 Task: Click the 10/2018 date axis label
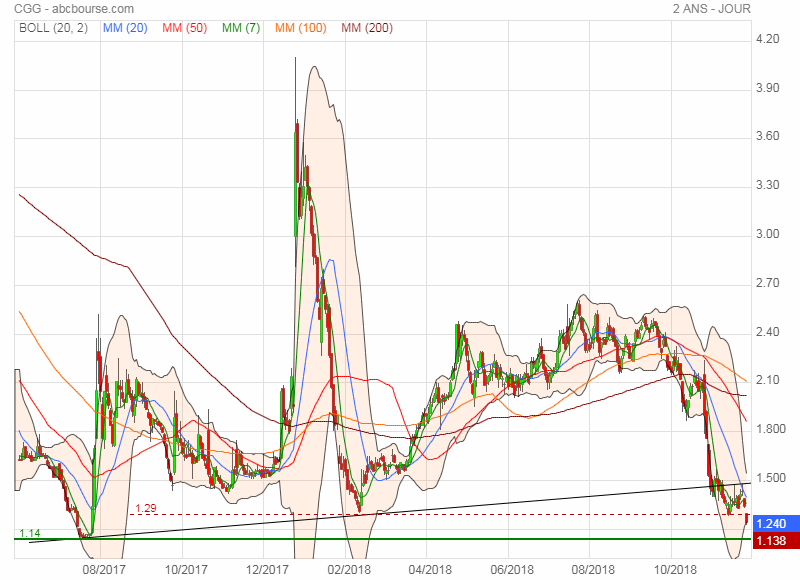(674, 569)
